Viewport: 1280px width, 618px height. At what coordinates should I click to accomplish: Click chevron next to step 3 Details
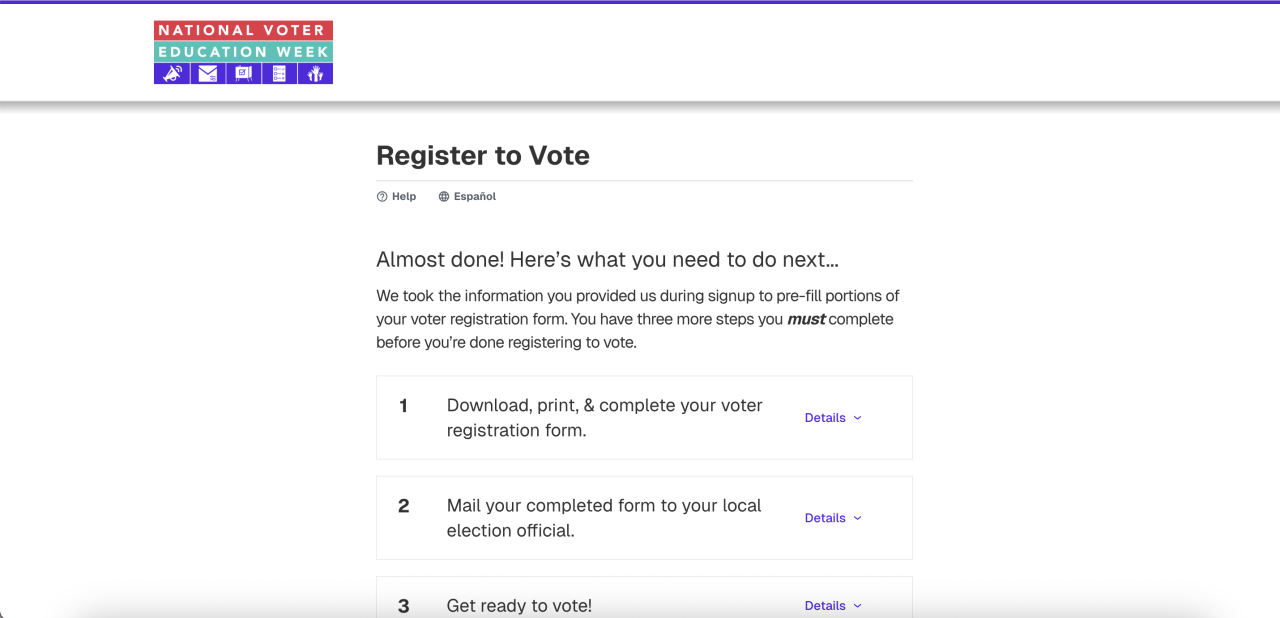tap(857, 606)
